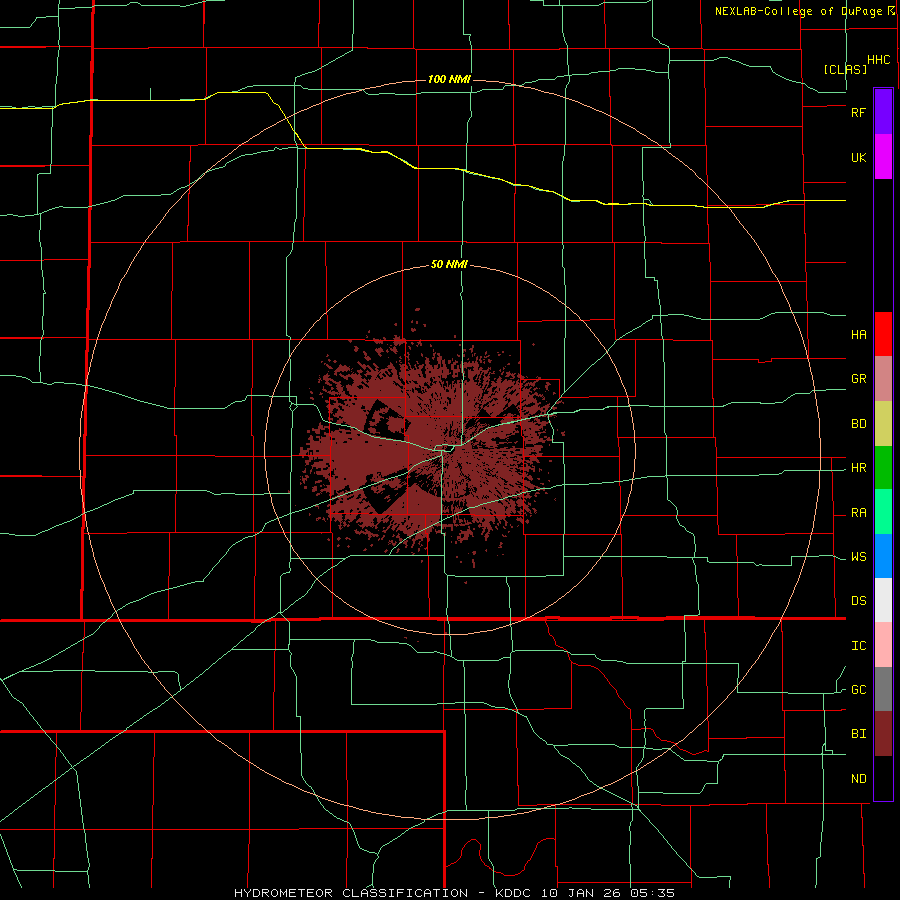Click the BI dark red legend swatch
Viewport: 900px width, 900px height.
tap(883, 734)
